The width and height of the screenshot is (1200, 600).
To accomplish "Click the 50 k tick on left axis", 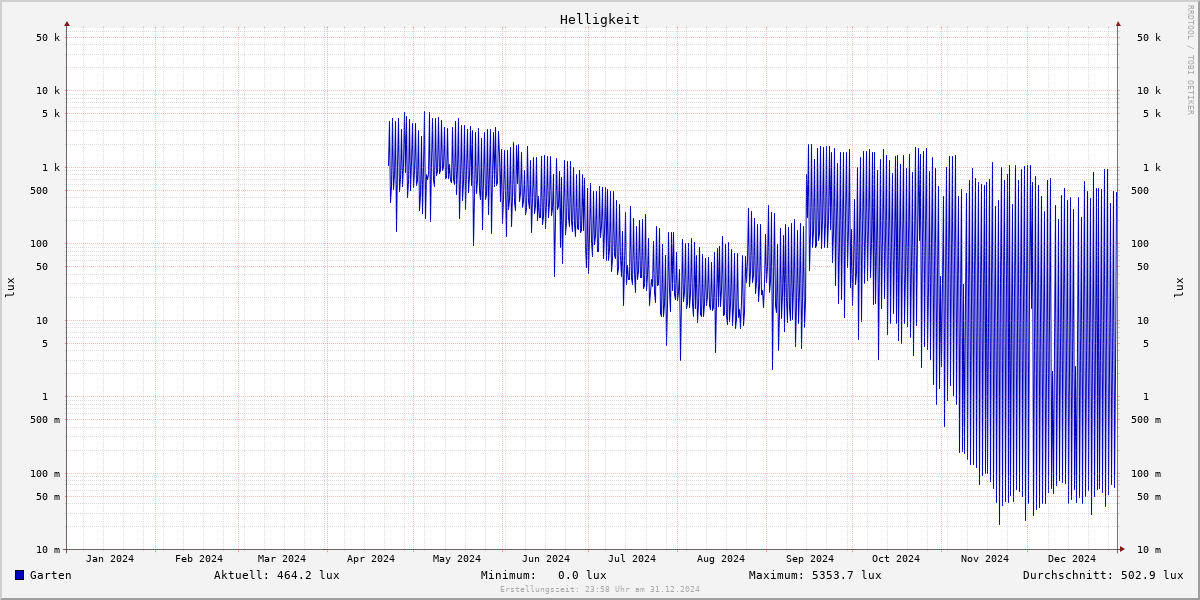I will click(48, 38).
